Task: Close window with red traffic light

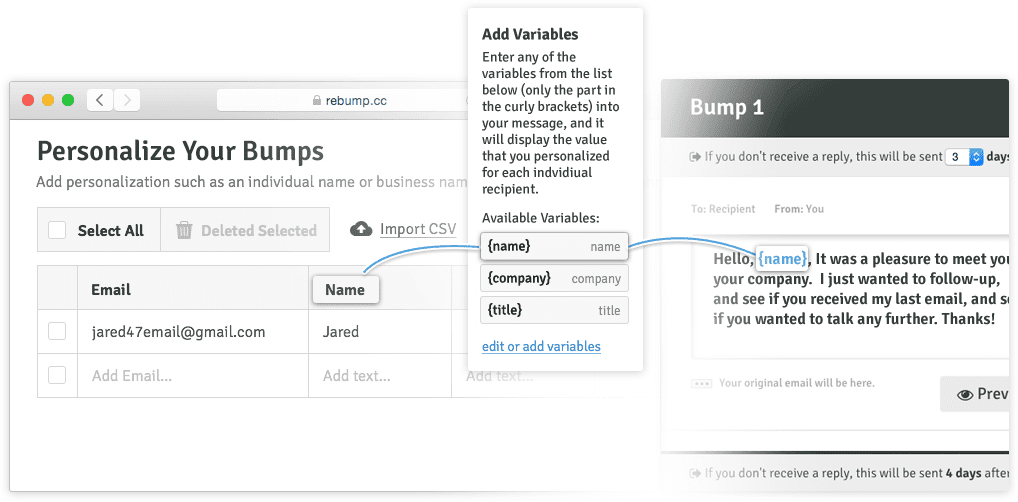Action: (28, 100)
